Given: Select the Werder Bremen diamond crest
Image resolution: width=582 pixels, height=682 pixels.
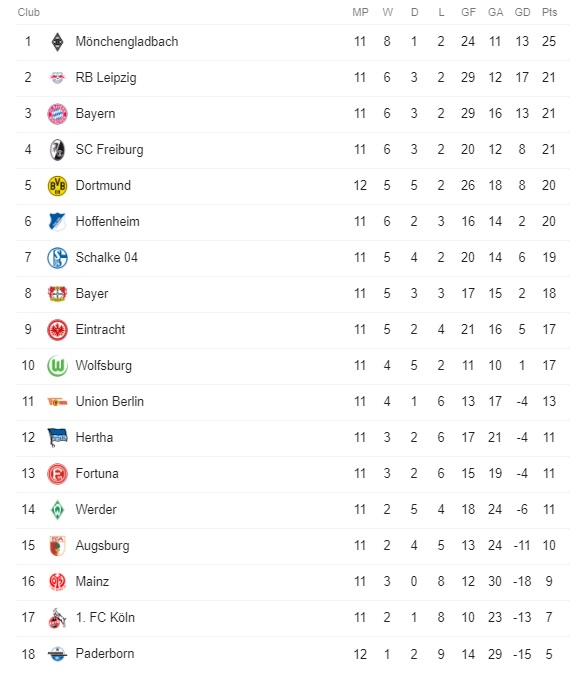Looking at the screenshot, I should (57, 510).
